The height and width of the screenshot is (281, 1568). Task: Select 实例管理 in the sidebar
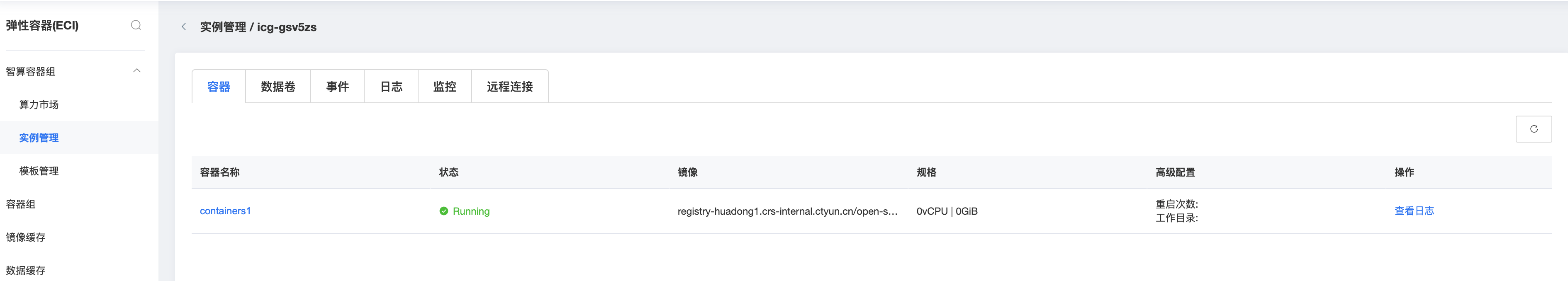tap(39, 138)
